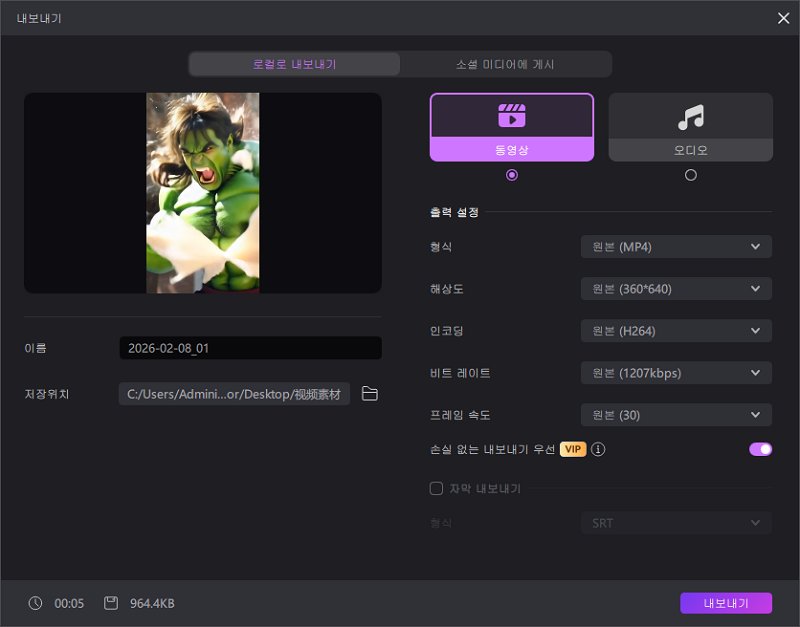Switch to the 소셜 미디어에 게시 tab
The width and height of the screenshot is (800, 627).
(x=506, y=63)
